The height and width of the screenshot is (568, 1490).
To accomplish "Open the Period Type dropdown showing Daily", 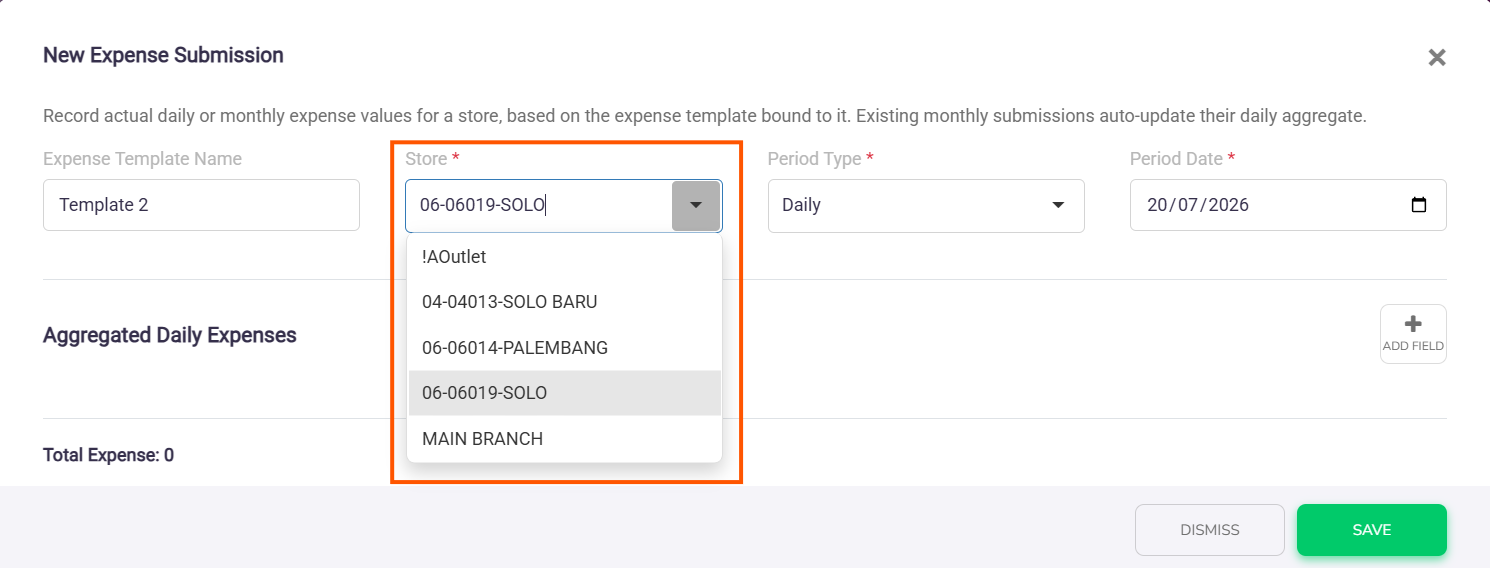I will click(926, 205).
